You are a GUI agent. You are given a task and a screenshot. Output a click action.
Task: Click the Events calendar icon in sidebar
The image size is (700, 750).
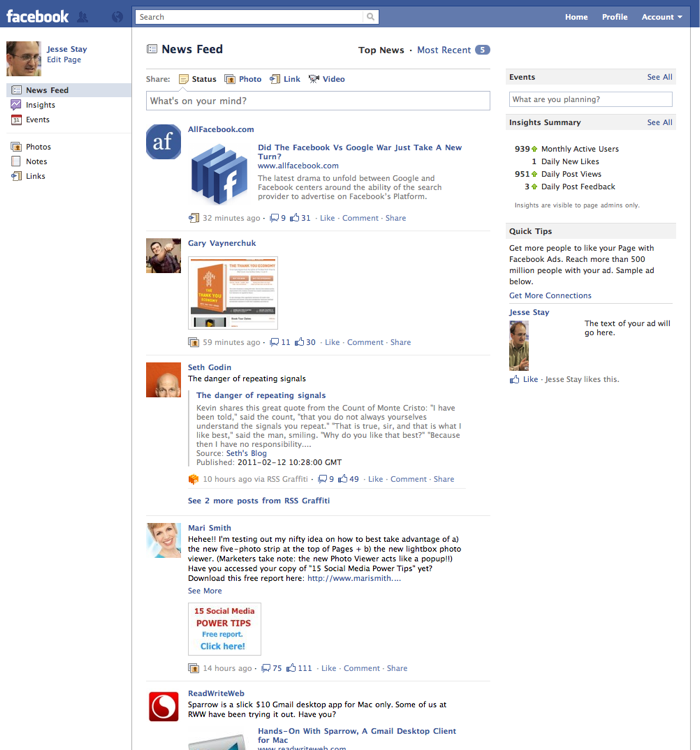16,120
